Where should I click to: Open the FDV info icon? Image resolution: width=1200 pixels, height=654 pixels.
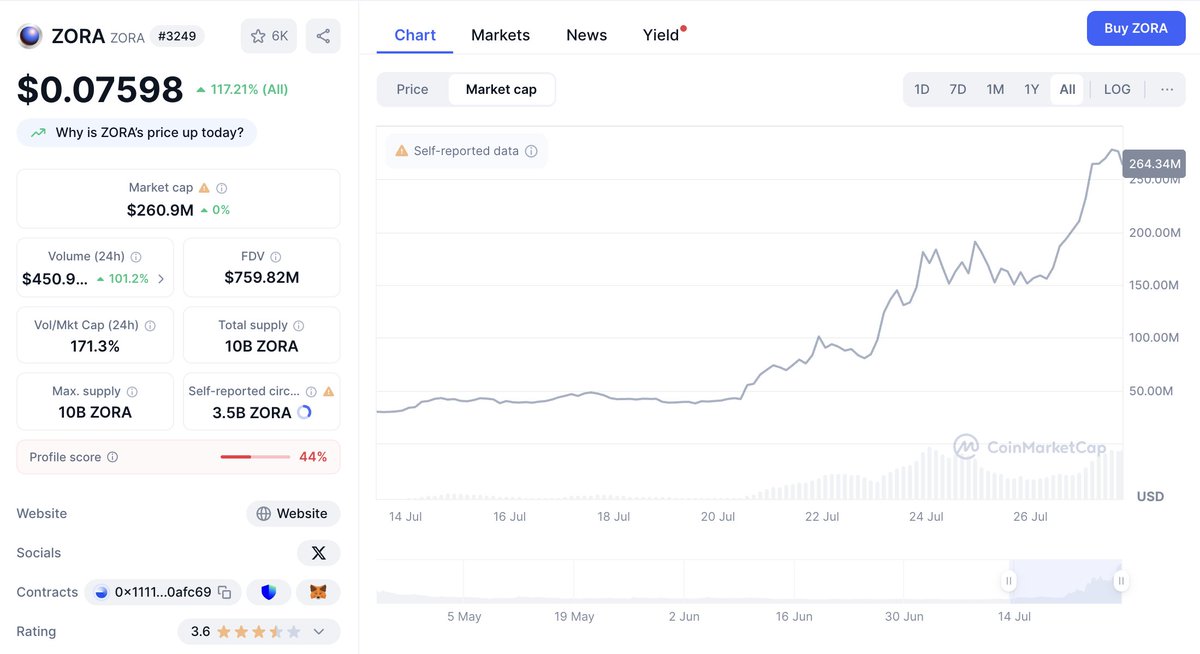click(x=276, y=257)
